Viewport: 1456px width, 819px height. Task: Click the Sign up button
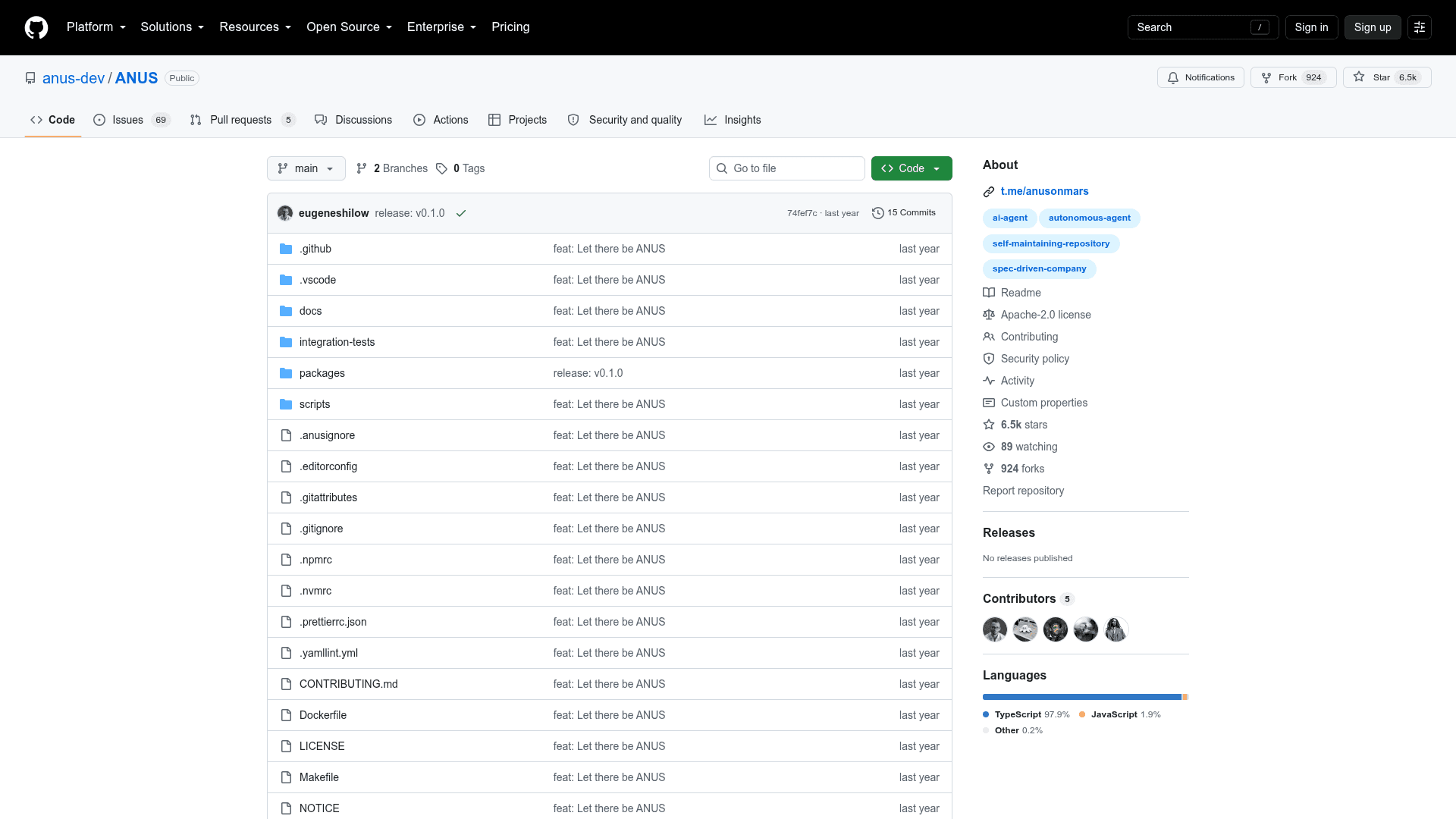click(1373, 27)
